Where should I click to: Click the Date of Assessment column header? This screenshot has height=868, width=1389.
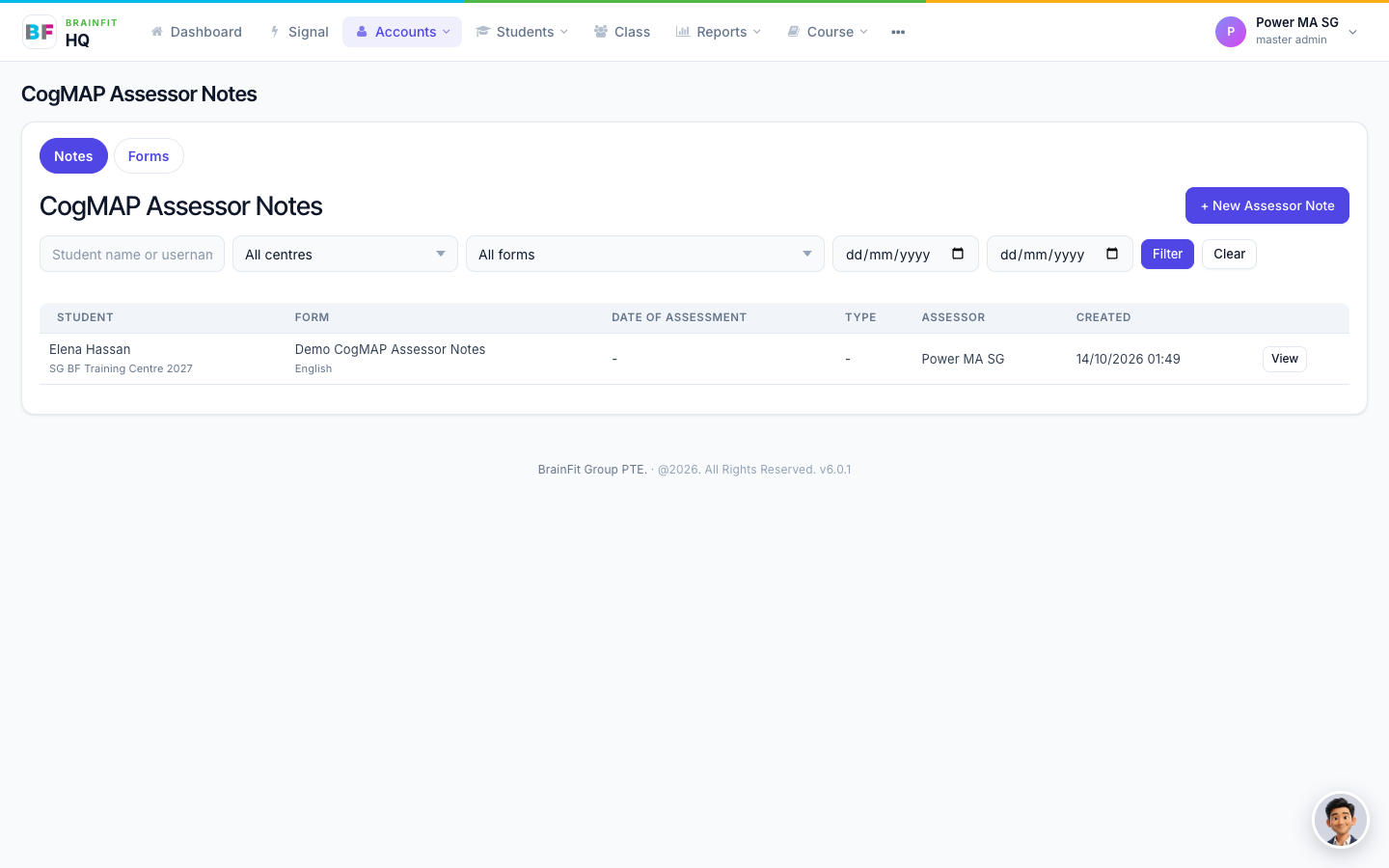point(679,317)
